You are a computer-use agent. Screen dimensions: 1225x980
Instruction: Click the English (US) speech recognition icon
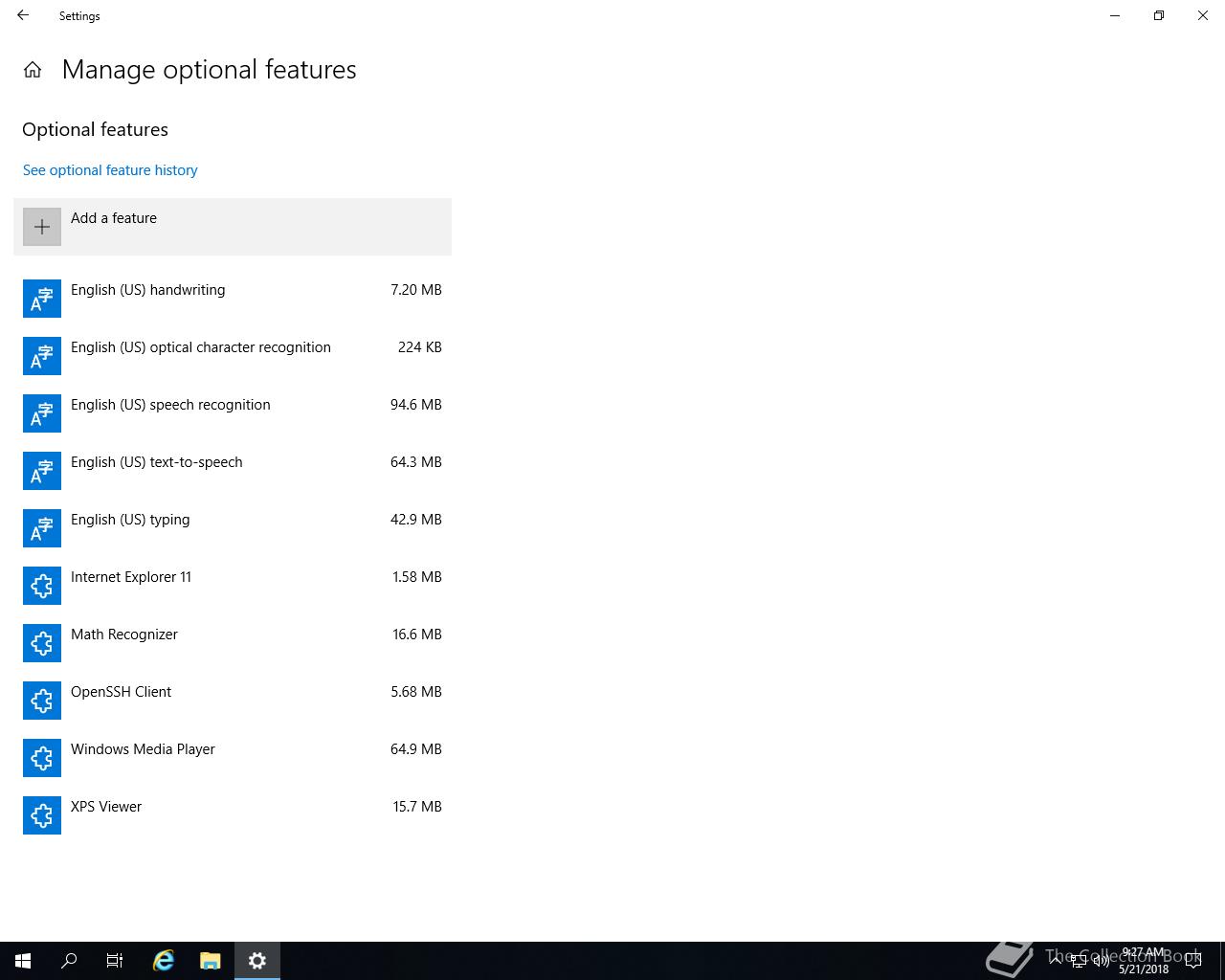tap(42, 413)
